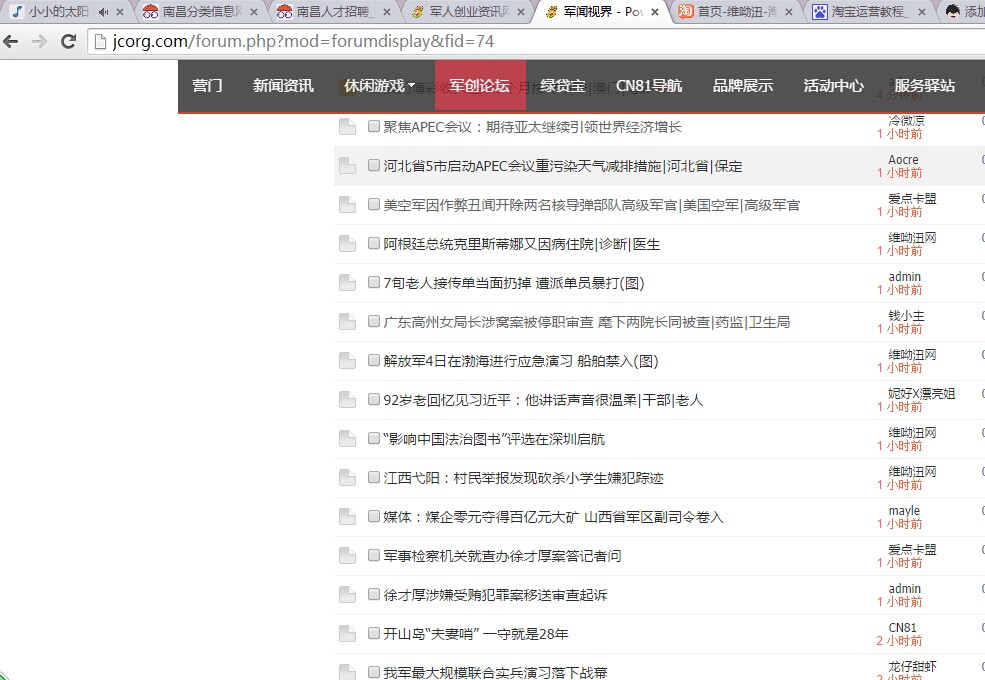Click the folder icon beside 聚焦APEC会议 thread

pyautogui.click(x=347, y=126)
